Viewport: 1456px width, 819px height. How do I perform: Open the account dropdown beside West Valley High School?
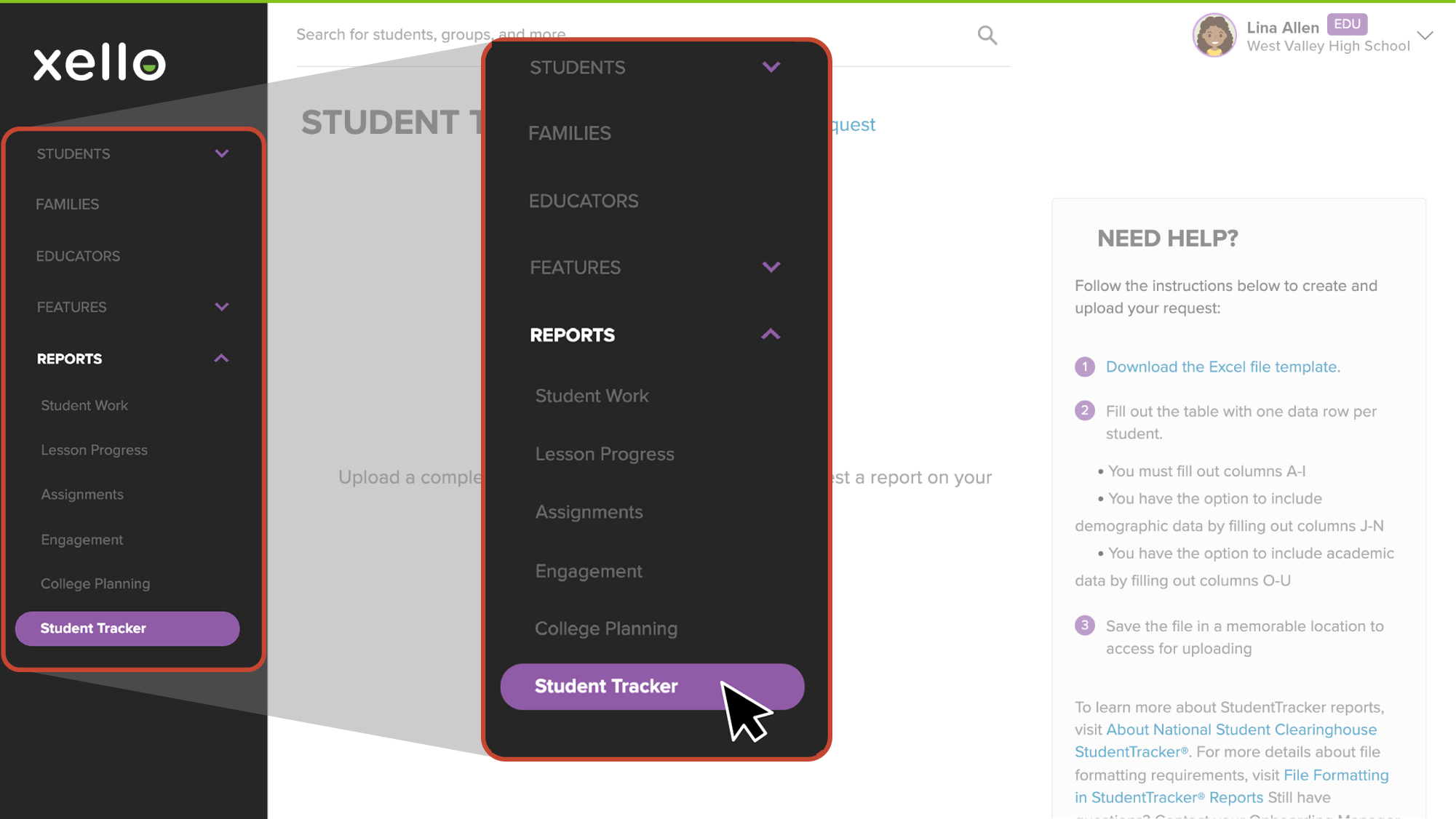[x=1425, y=35]
